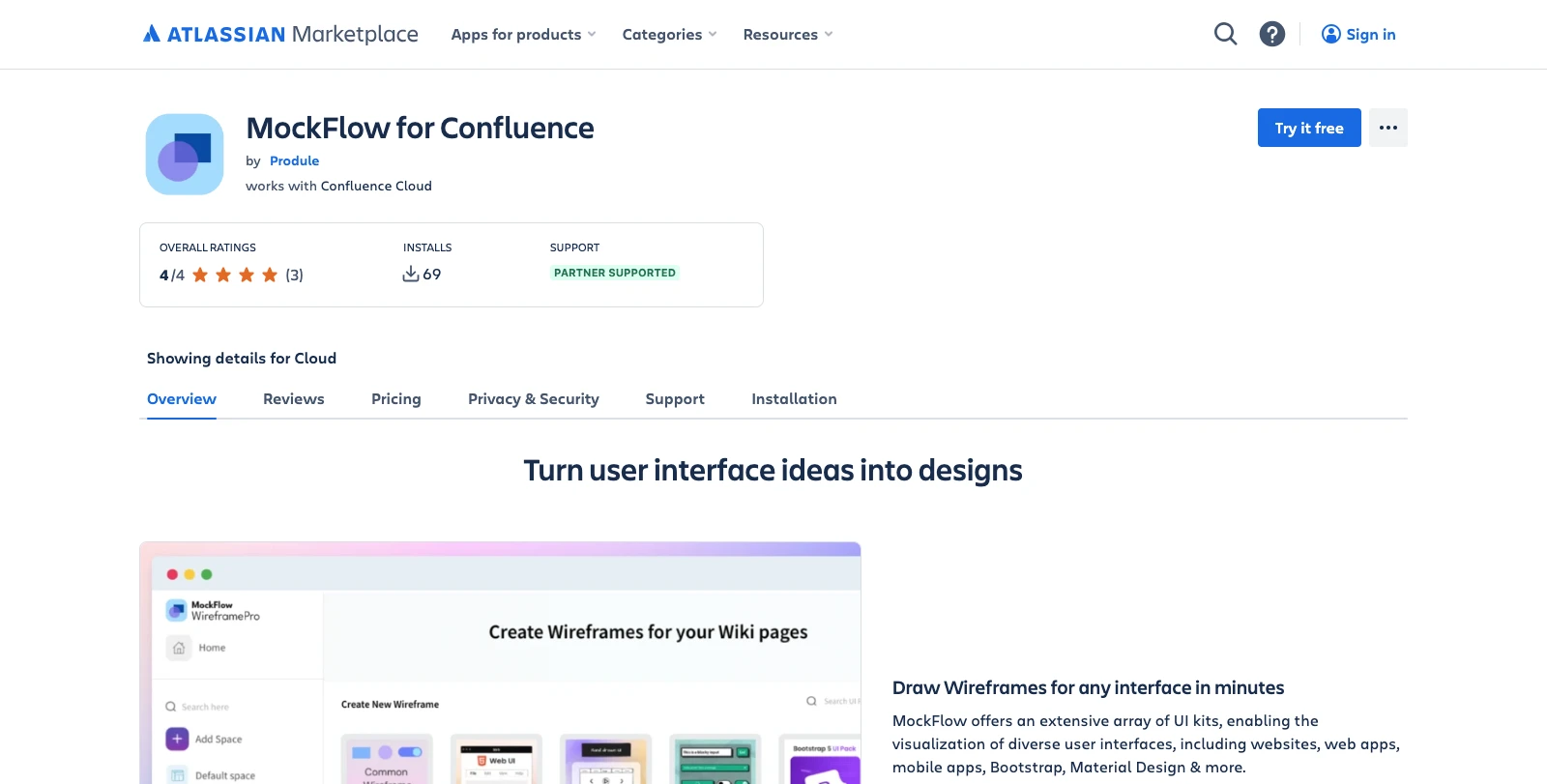Viewport: 1547px width, 784px height.
Task: Open the Pricing tab
Action: pyautogui.click(x=396, y=398)
